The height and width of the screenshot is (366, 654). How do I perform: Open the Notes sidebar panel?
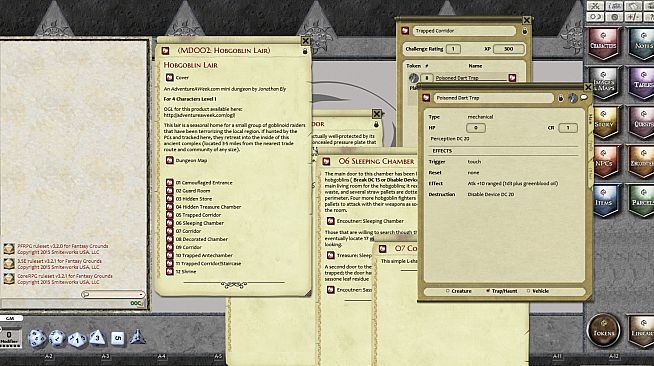click(x=642, y=44)
